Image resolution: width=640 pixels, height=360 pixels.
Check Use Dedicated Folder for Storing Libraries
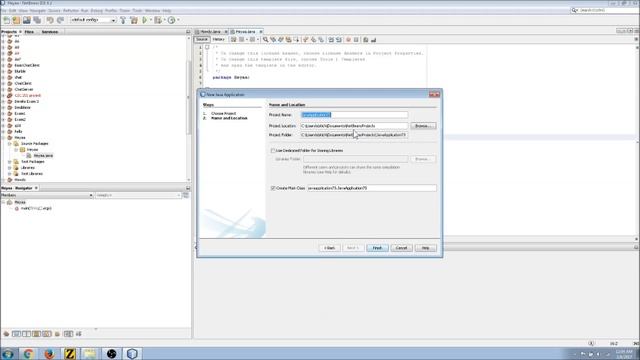coord(273,151)
